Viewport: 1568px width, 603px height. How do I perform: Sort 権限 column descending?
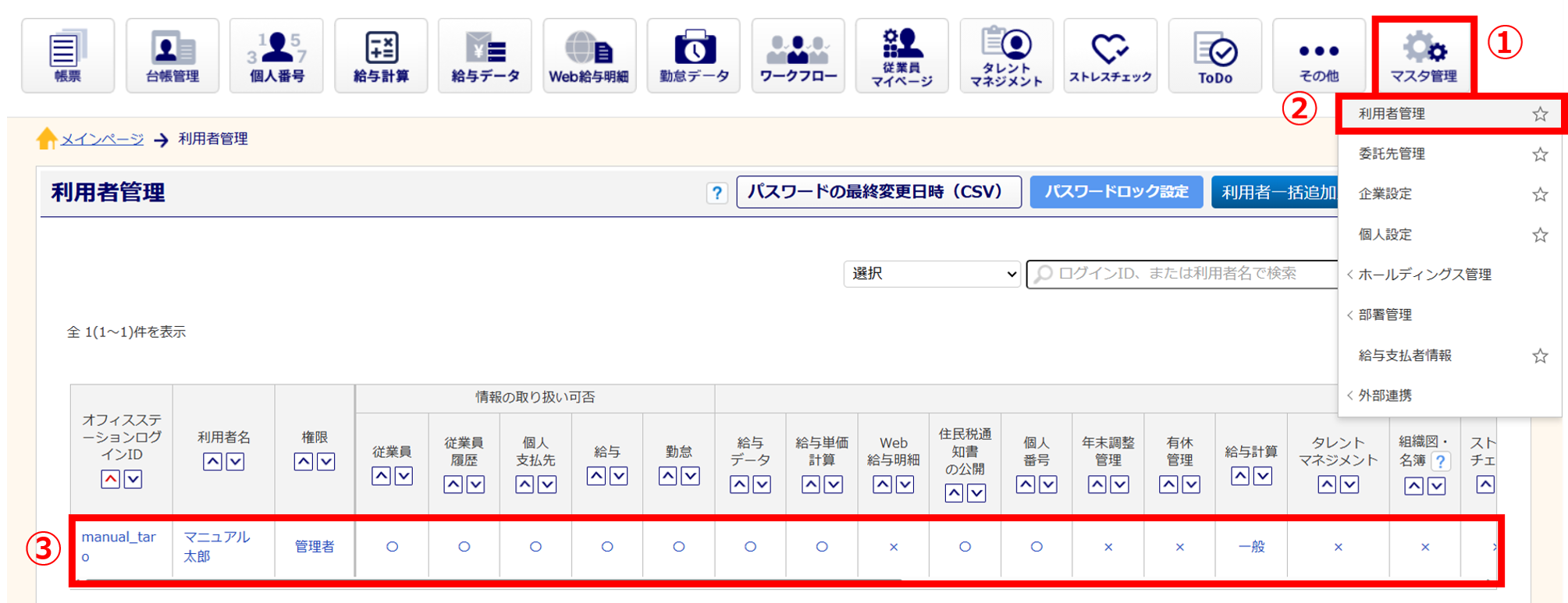point(326,462)
